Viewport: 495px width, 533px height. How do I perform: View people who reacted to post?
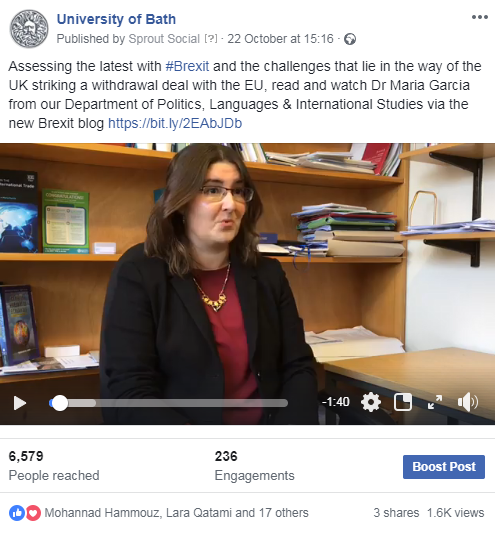176,513
